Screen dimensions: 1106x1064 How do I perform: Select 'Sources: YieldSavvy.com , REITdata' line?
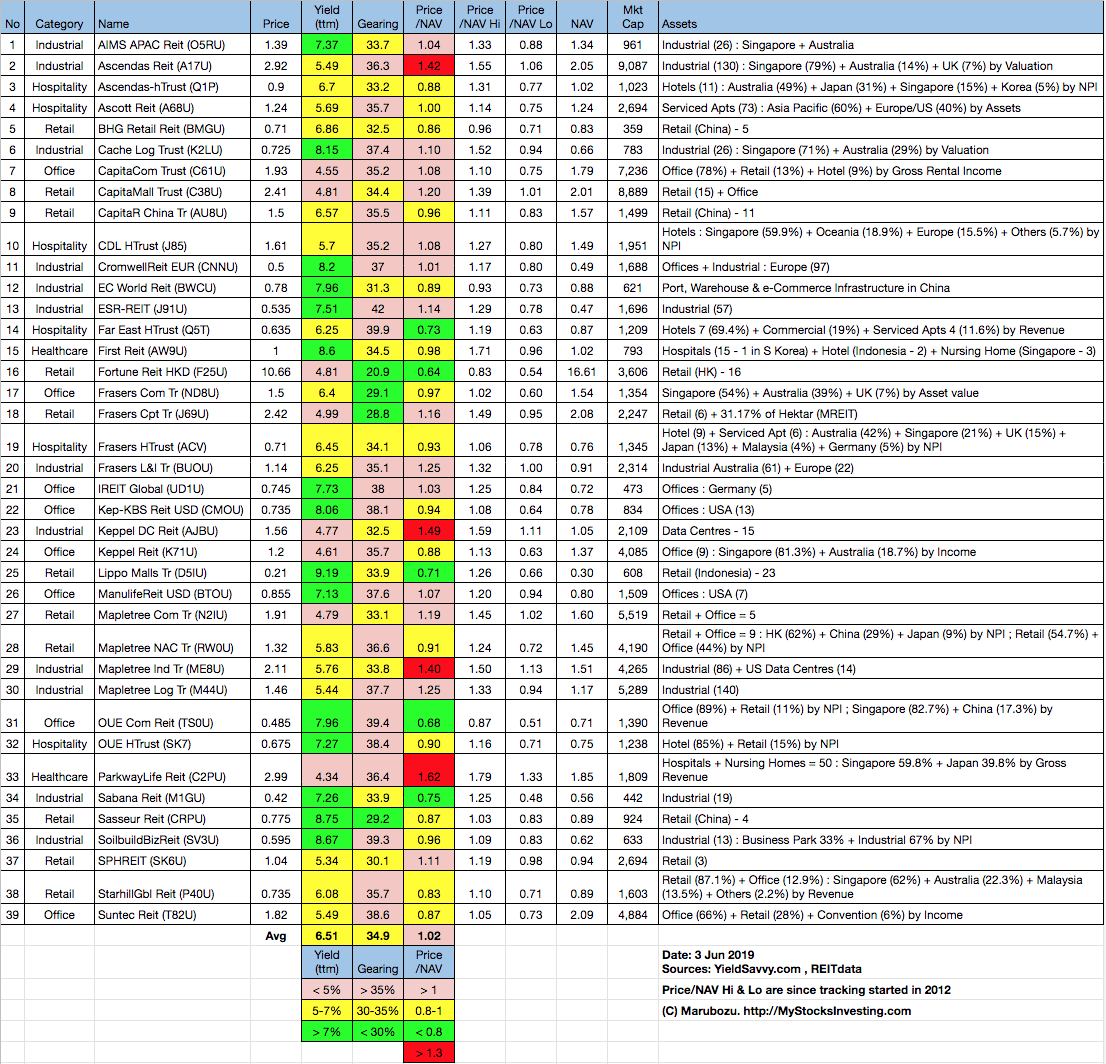761,969
